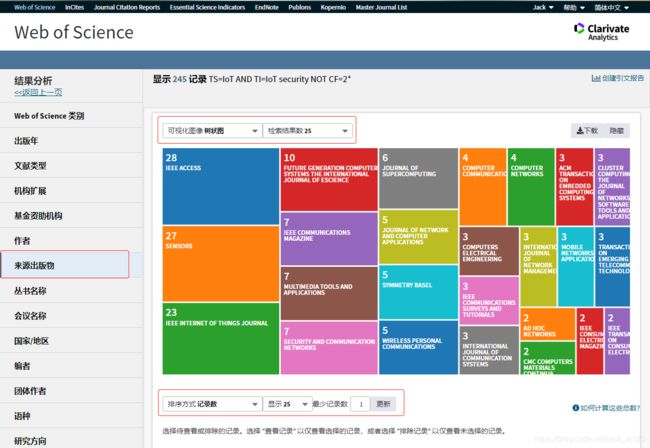Screen dimensions: 650x448
Task: Click the Clarivate Analytics logo
Action: tap(601, 31)
